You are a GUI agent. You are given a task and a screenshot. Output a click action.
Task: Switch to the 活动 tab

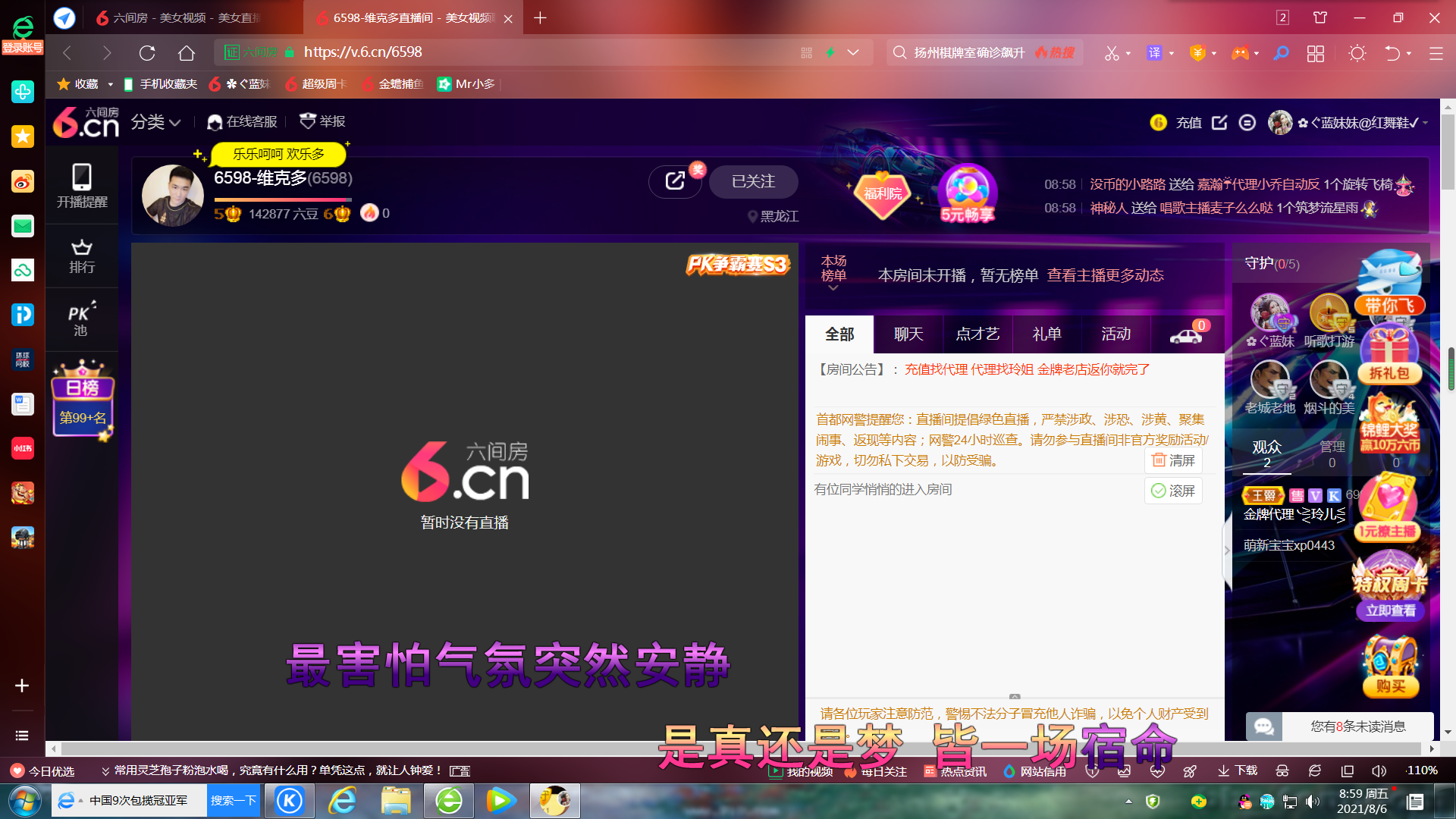pyautogui.click(x=1116, y=334)
